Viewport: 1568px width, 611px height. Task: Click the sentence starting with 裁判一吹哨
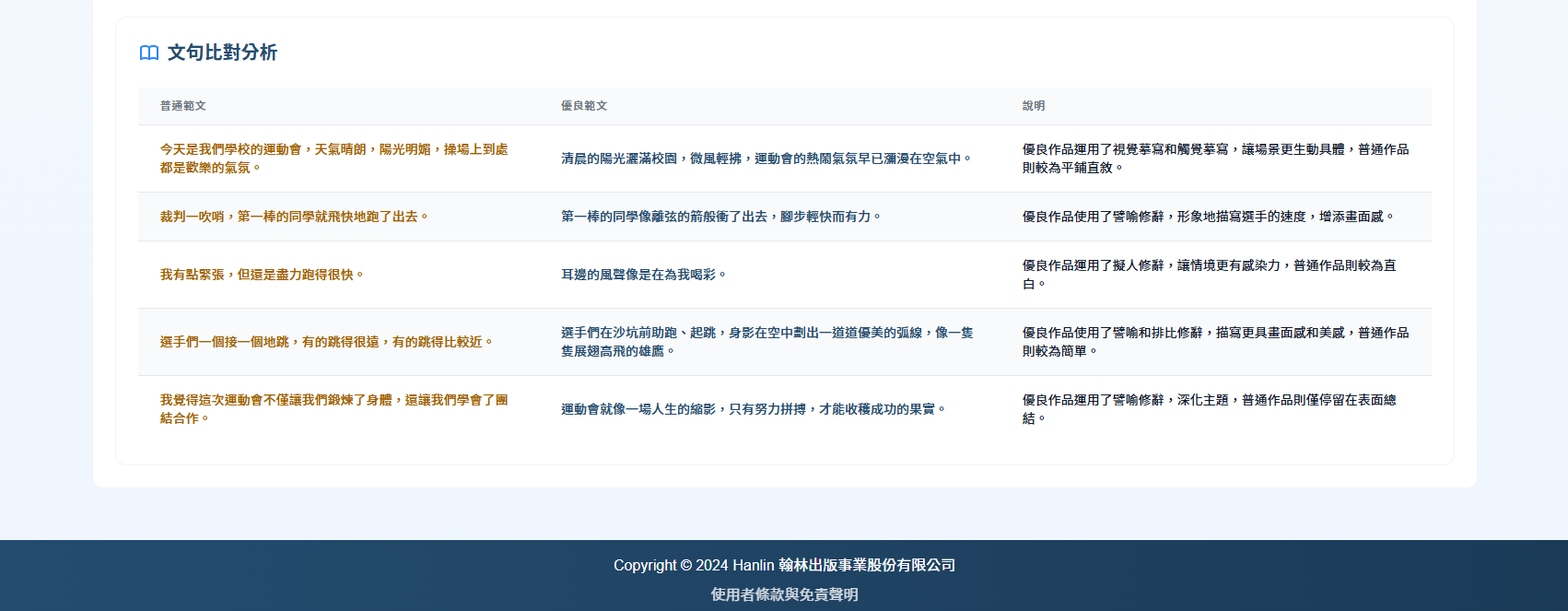click(x=294, y=217)
